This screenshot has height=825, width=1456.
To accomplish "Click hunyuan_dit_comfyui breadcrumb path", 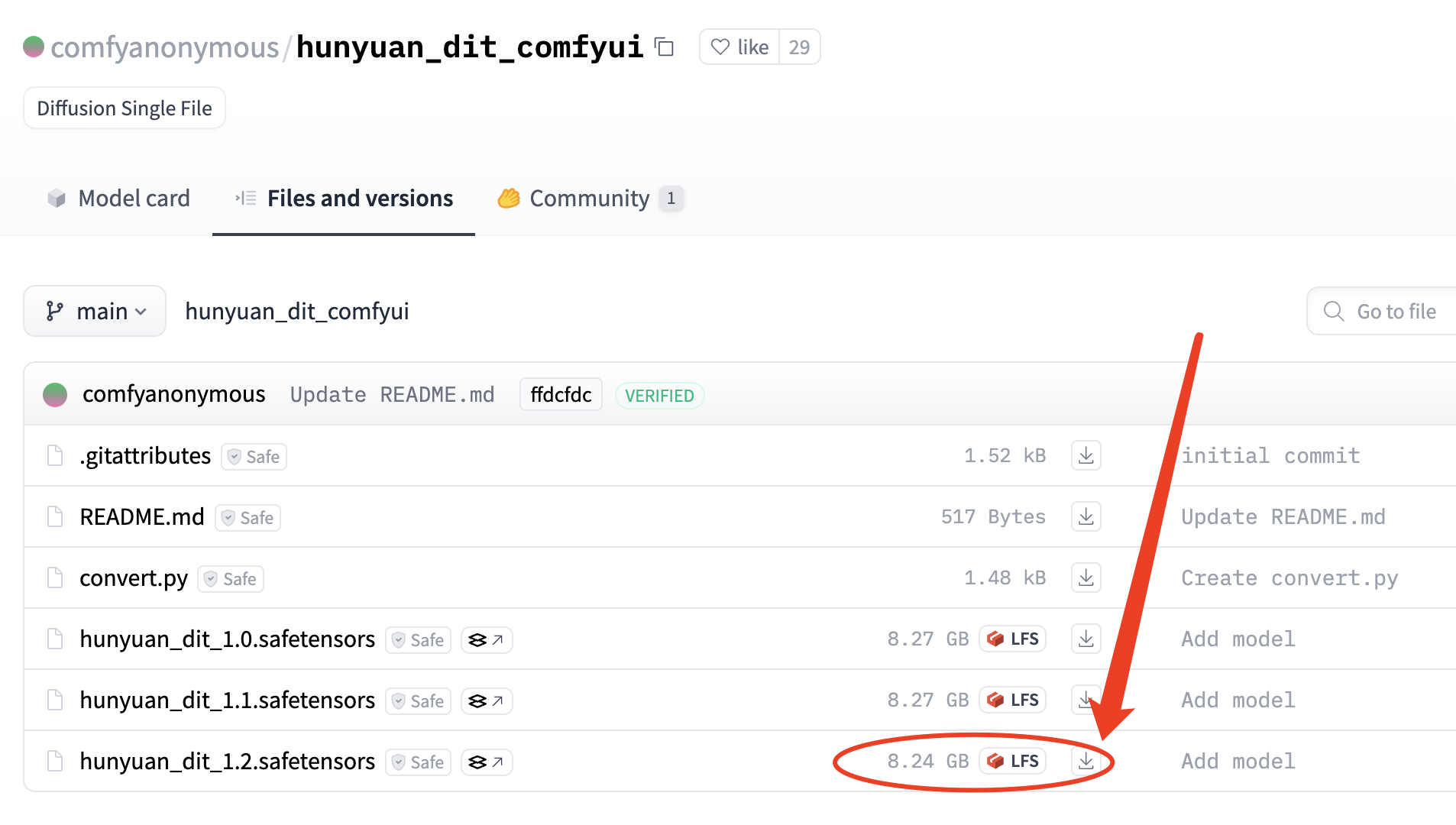I will [297, 312].
